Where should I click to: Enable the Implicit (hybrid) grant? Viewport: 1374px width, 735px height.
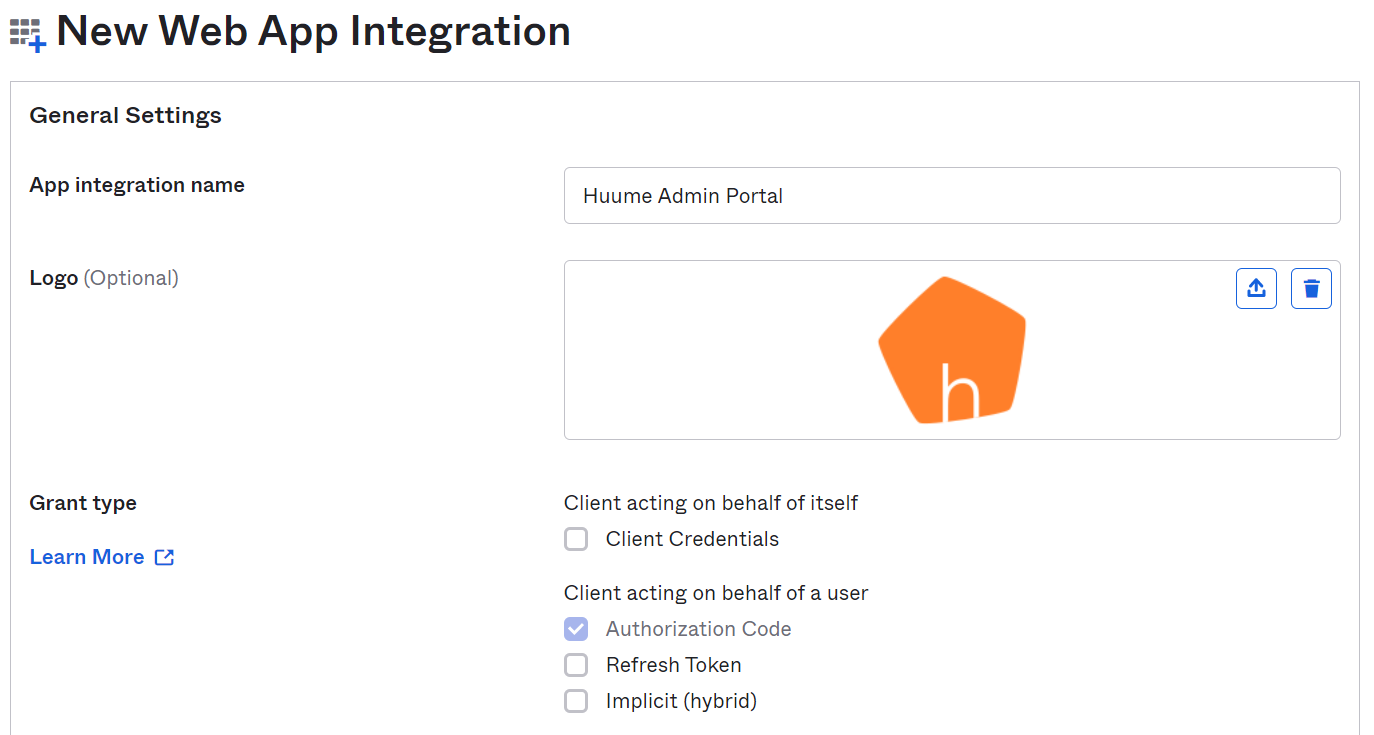(576, 701)
